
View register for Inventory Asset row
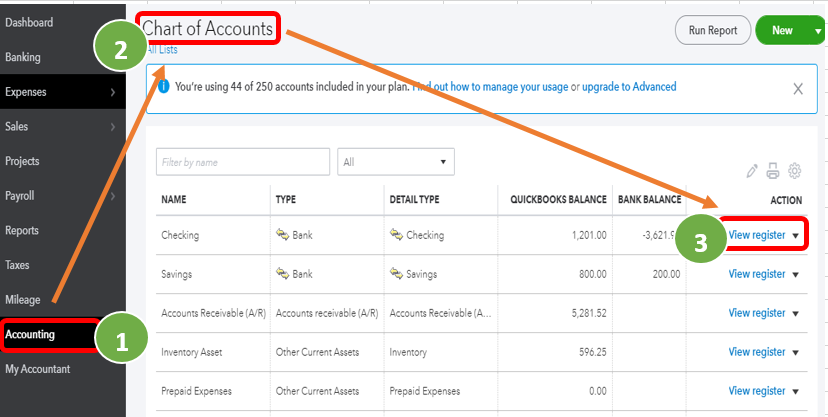tap(757, 352)
